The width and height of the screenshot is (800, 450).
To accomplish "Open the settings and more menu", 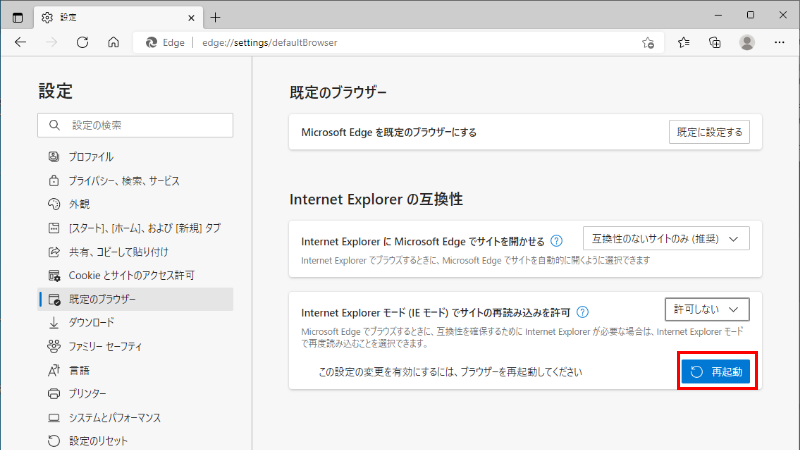I will point(779,42).
